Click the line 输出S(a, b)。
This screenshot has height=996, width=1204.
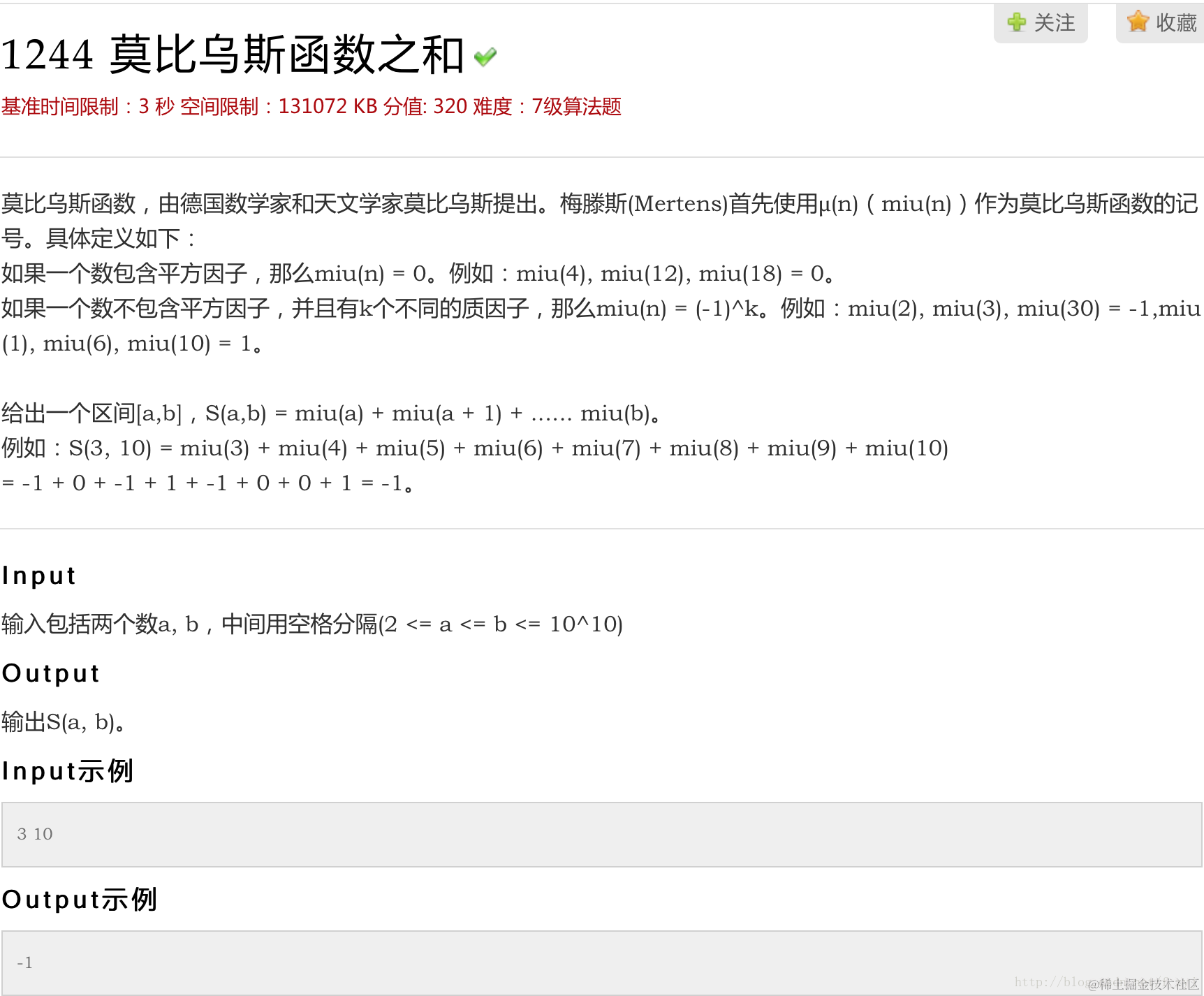[x=64, y=722]
